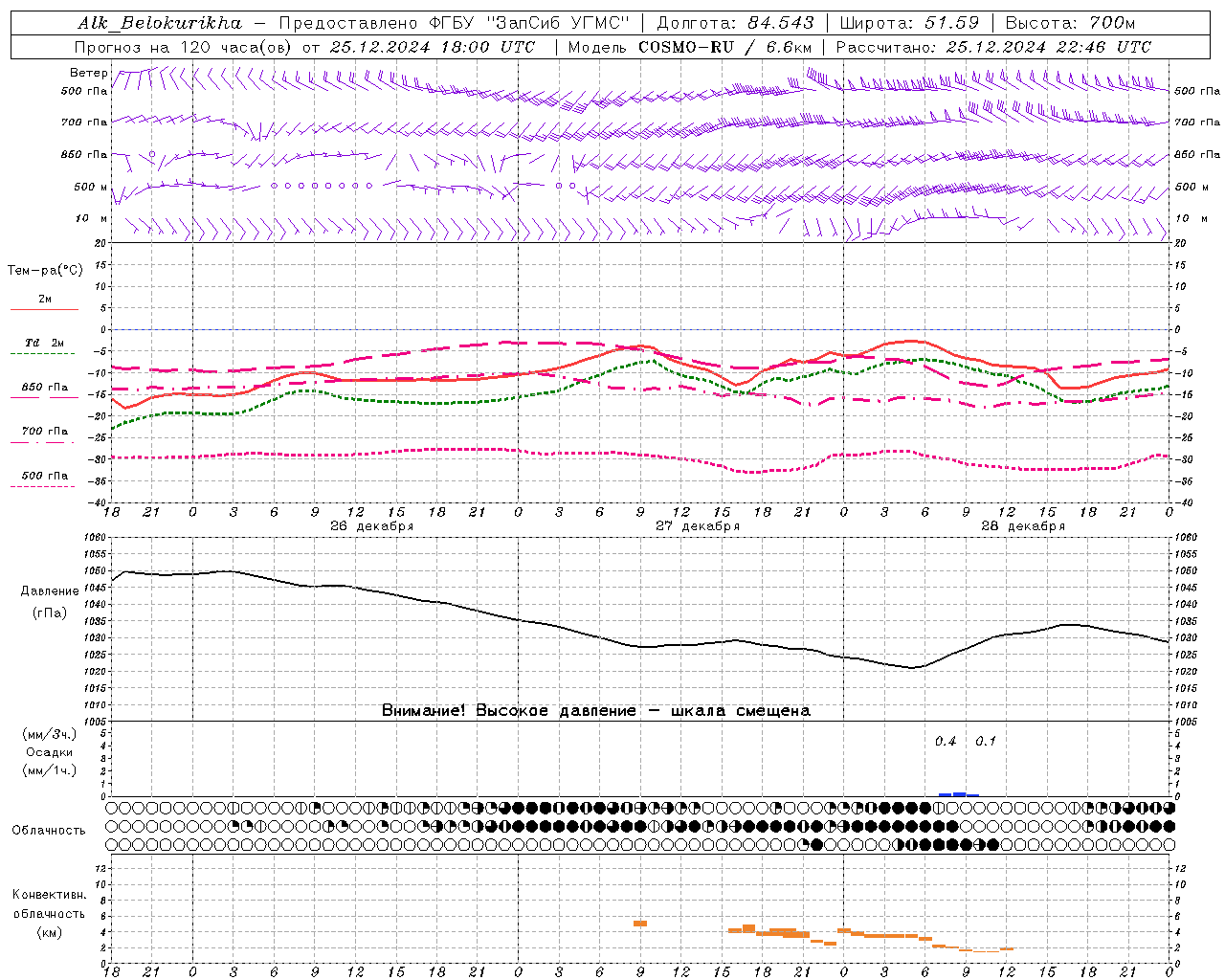Click the '1060' top value on the left pressure axis
This screenshot has width=1225, height=980.
tap(96, 538)
